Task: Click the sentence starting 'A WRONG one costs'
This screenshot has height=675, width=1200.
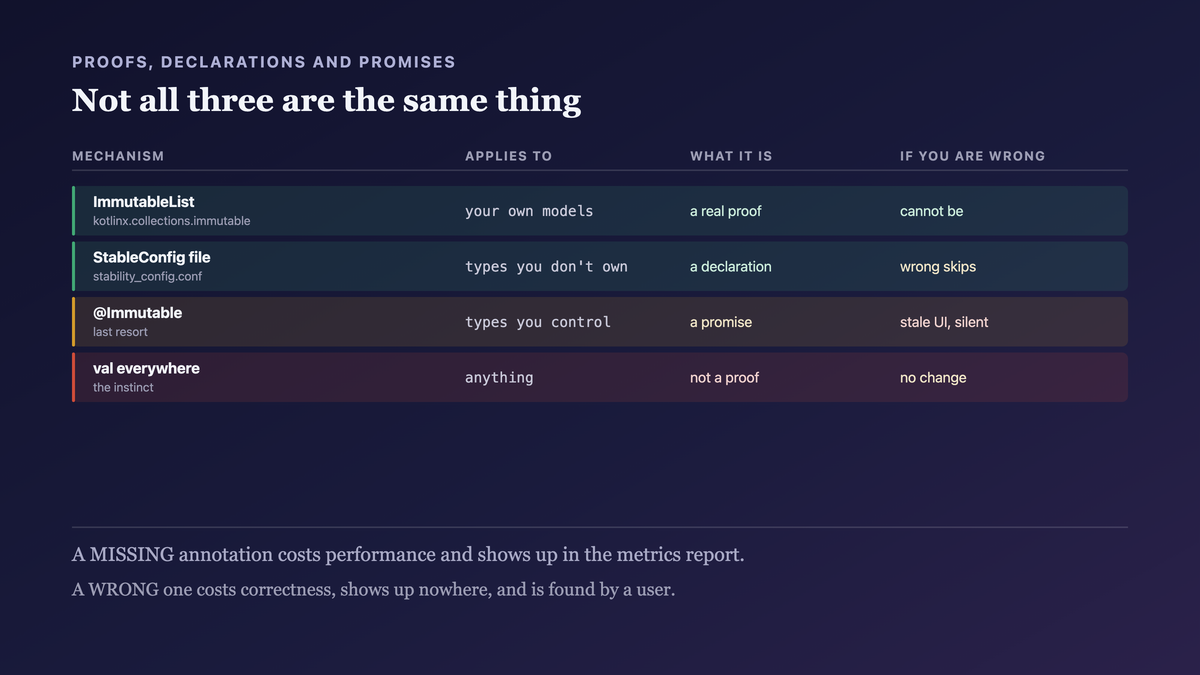Action: pyautogui.click(x=374, y=590)
